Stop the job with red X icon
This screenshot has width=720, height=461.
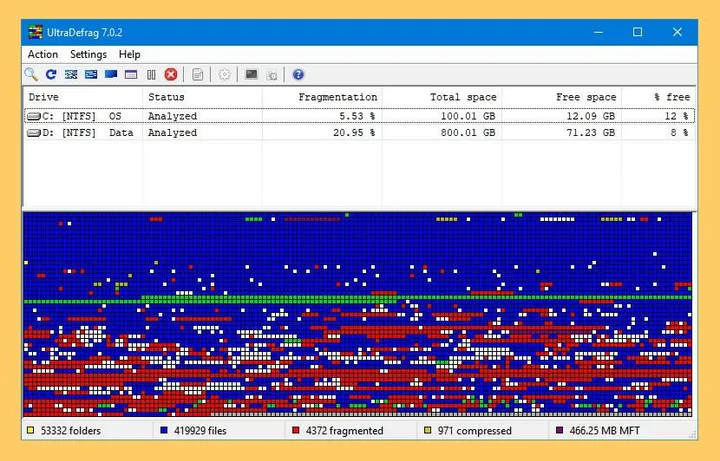171,74
